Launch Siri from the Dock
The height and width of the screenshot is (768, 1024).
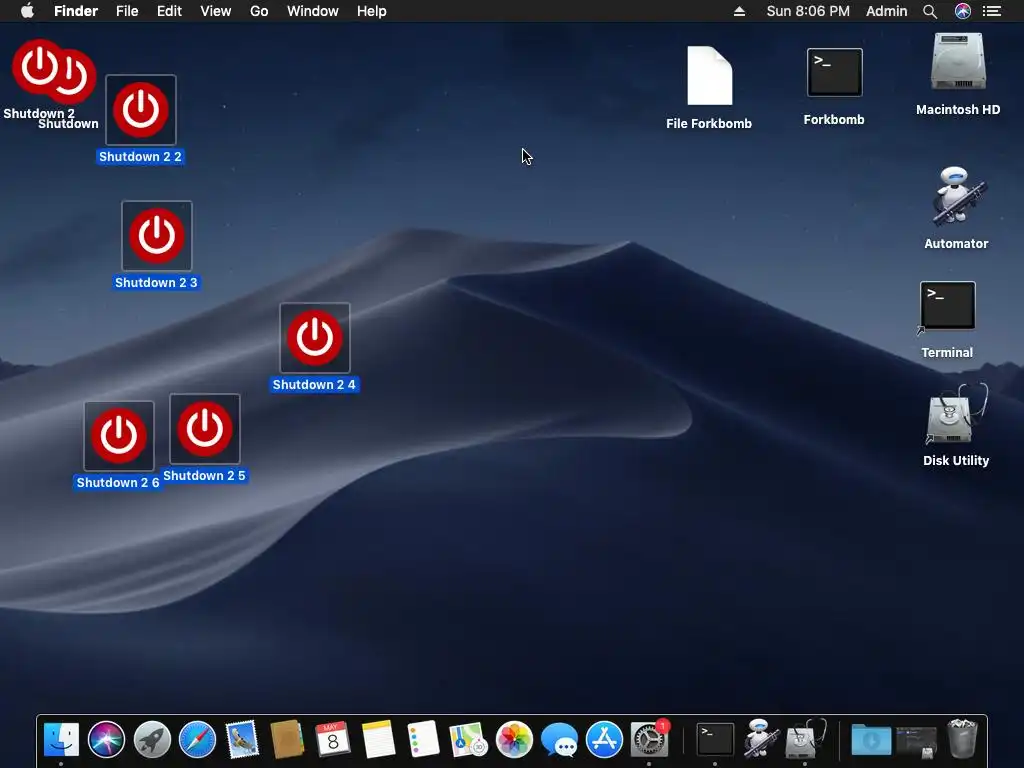106,739
